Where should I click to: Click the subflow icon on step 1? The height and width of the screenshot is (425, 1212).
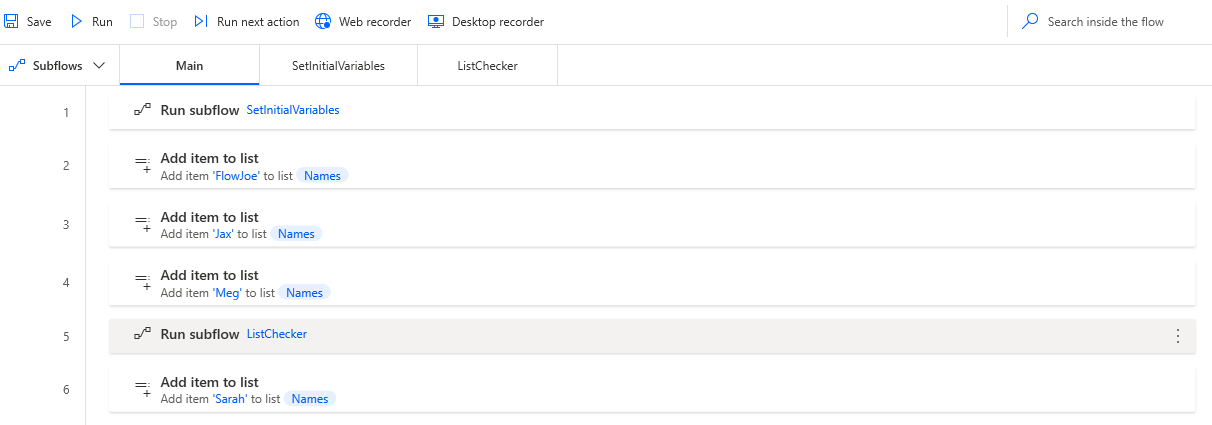pos(142,110)
